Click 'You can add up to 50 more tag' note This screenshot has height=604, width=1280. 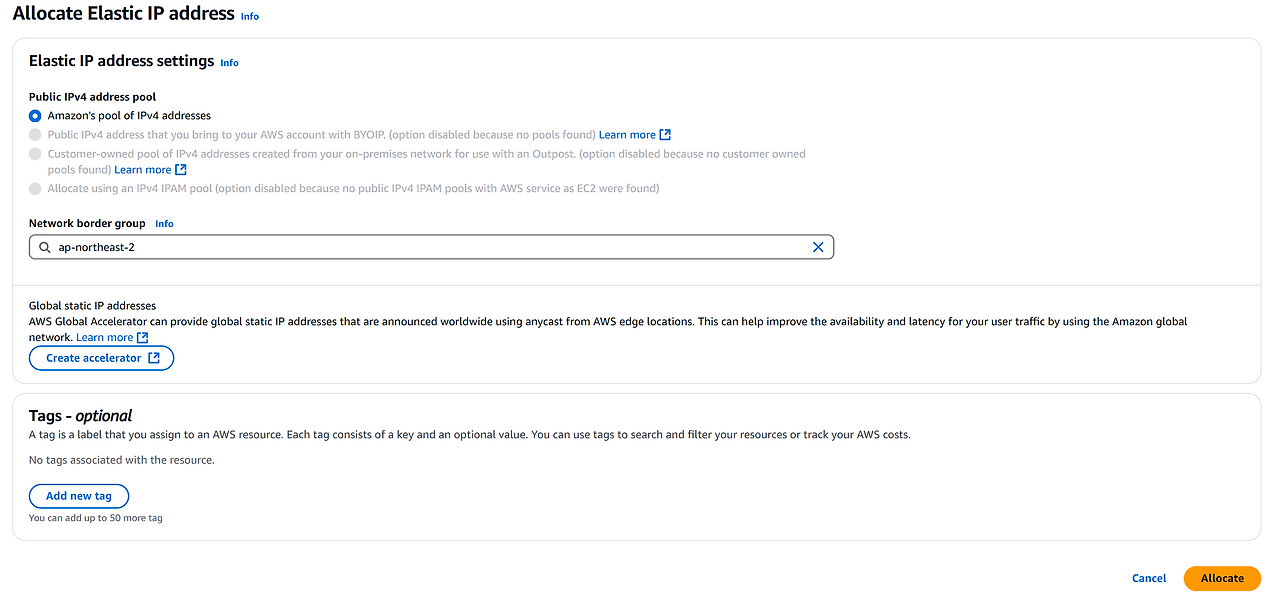[96, 518]
